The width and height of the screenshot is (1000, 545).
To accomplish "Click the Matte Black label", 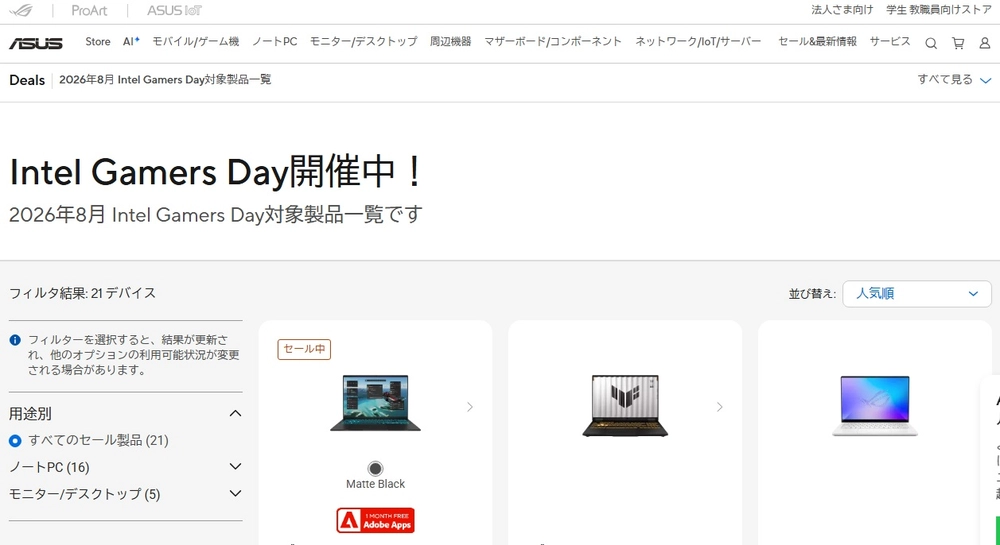I will (x=375, y=484).
